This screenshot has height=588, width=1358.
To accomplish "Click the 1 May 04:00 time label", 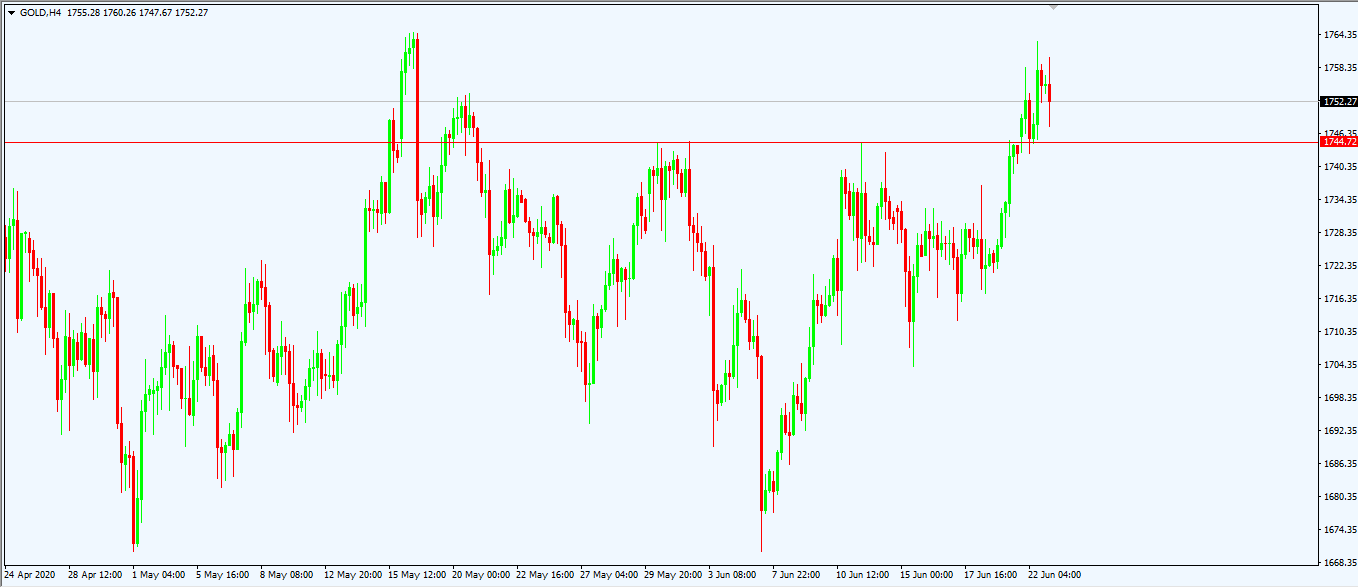I will tap(158, 576).
